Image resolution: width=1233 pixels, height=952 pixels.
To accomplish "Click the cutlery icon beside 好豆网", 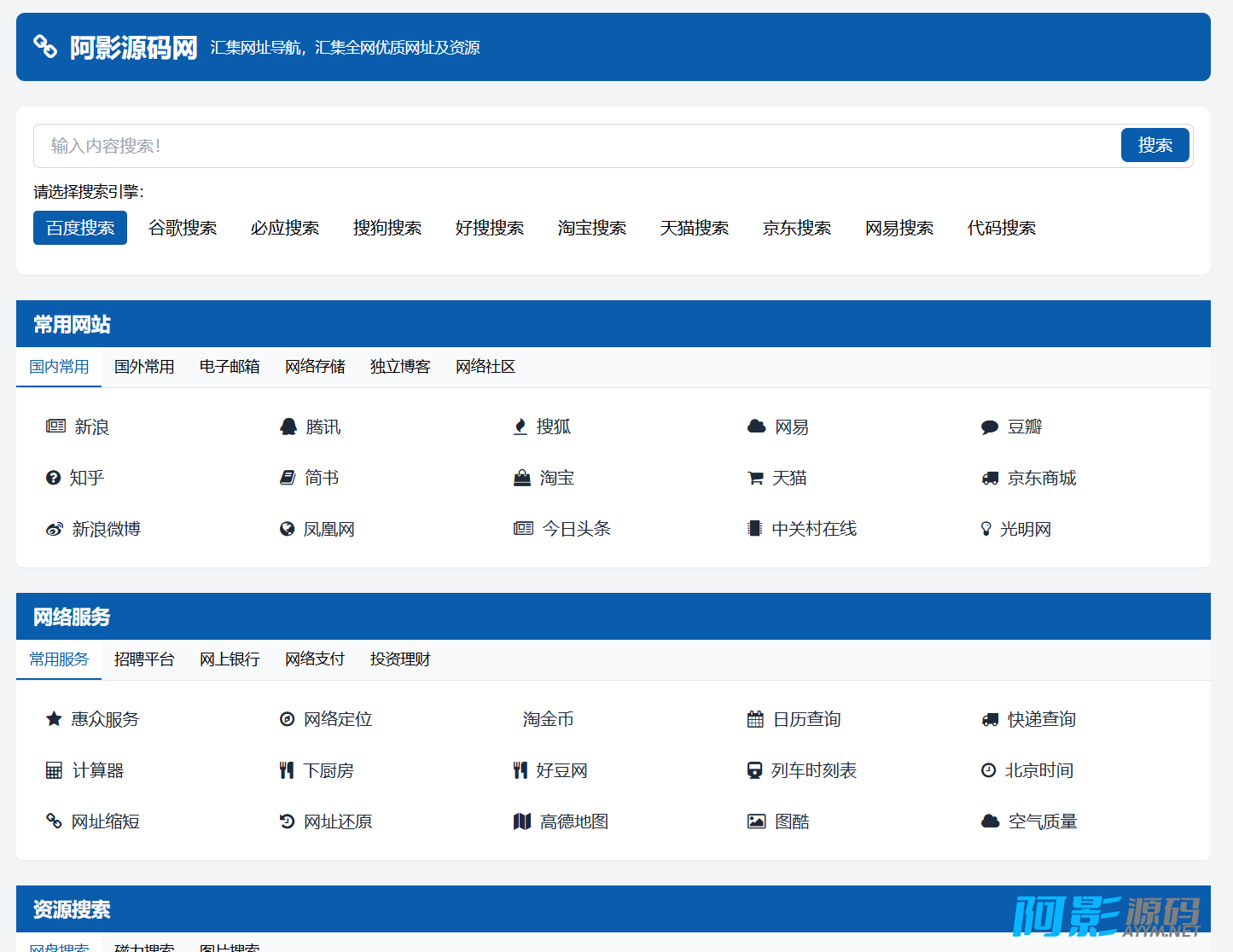I will click(x=521, y=770).
